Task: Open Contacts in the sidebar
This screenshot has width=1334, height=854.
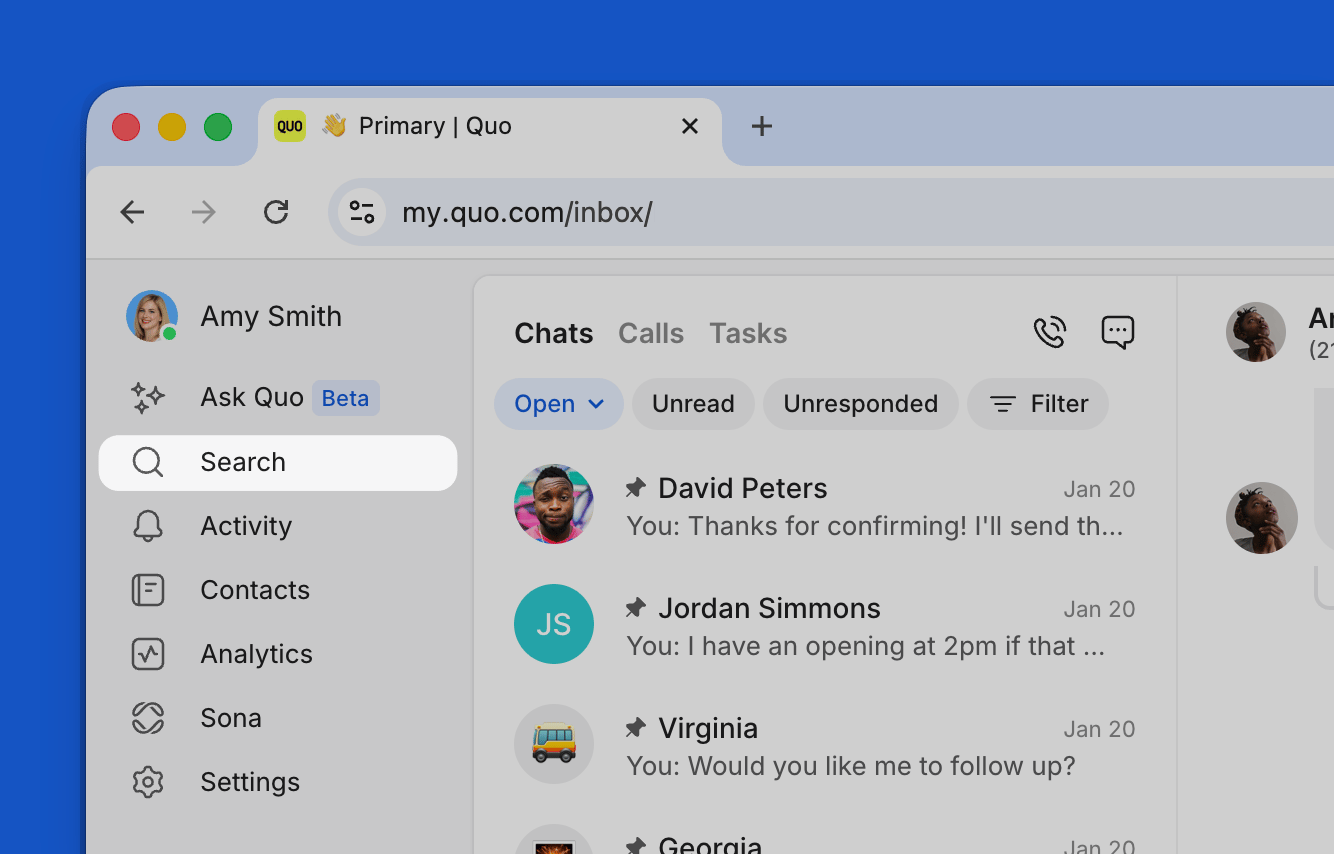Action: coord(278,590)
